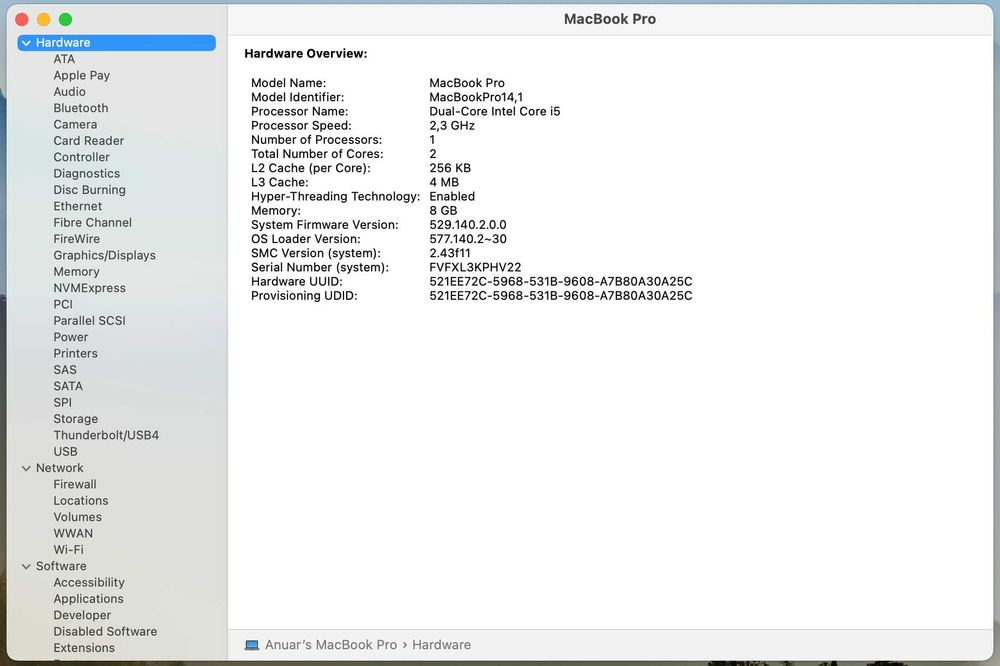Click the 8 GB memory value

pyautogui.click(x=443, y=211)
